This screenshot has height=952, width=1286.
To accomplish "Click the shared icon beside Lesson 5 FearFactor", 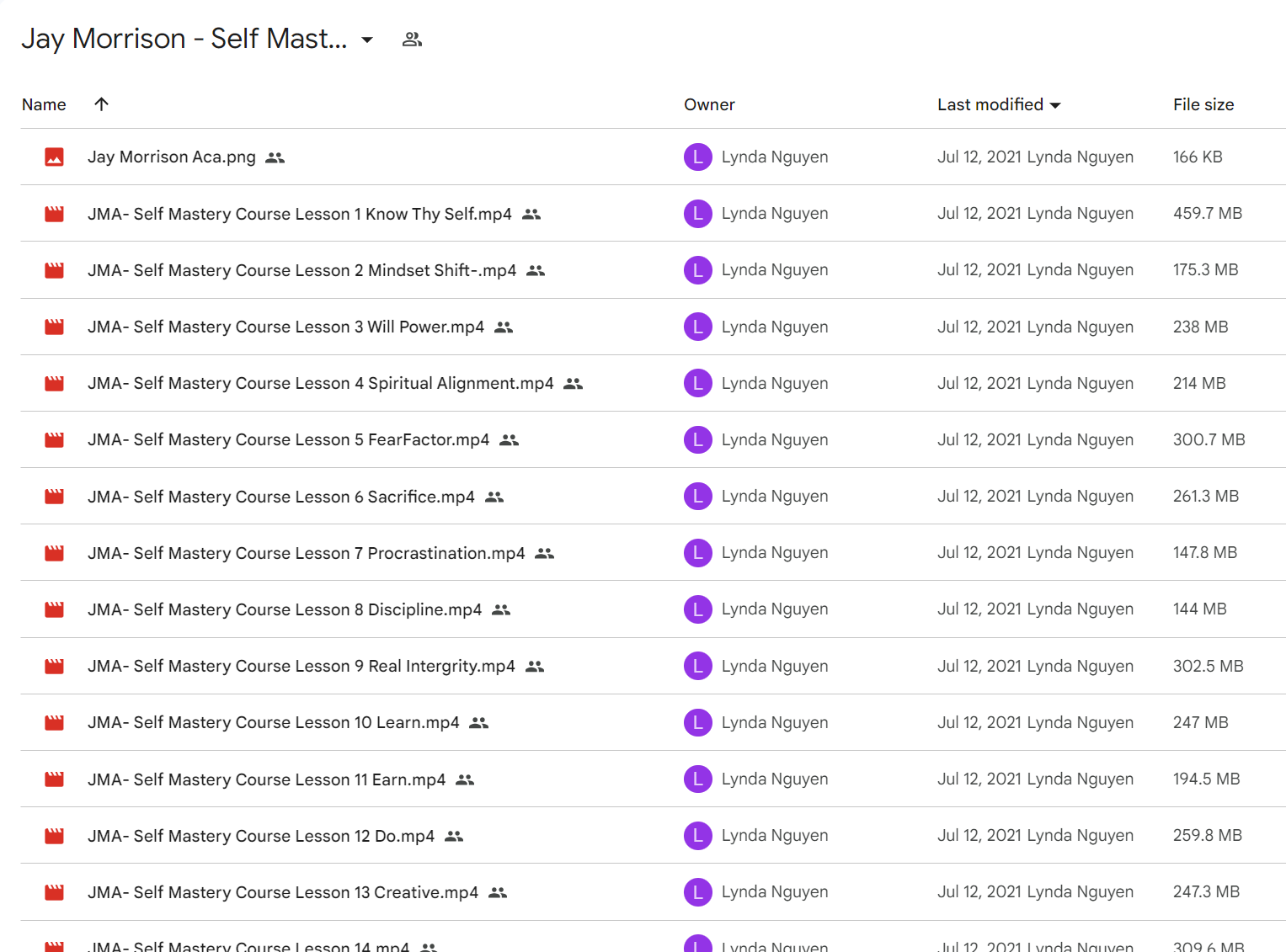I will 510,439.
